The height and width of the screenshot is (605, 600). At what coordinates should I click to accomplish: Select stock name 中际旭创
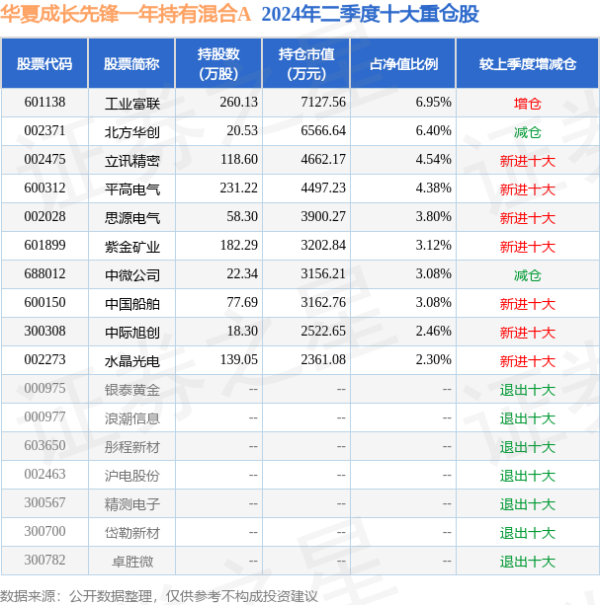coord(132,332)
